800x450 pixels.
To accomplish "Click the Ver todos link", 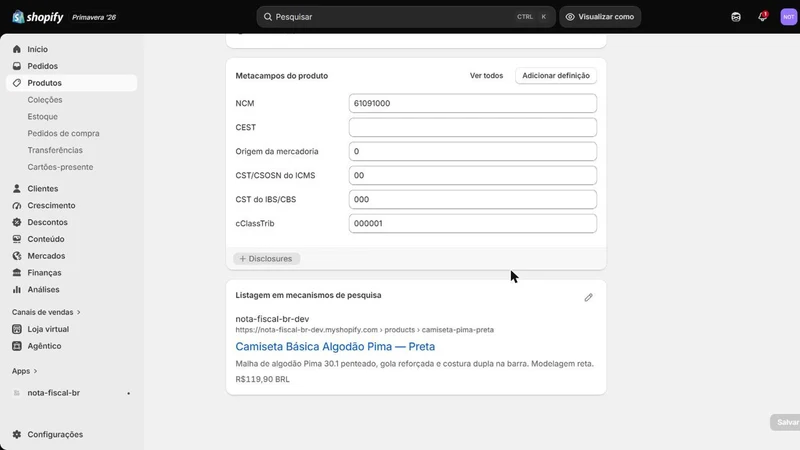I will pyautogui.click(x=486, y=76).
